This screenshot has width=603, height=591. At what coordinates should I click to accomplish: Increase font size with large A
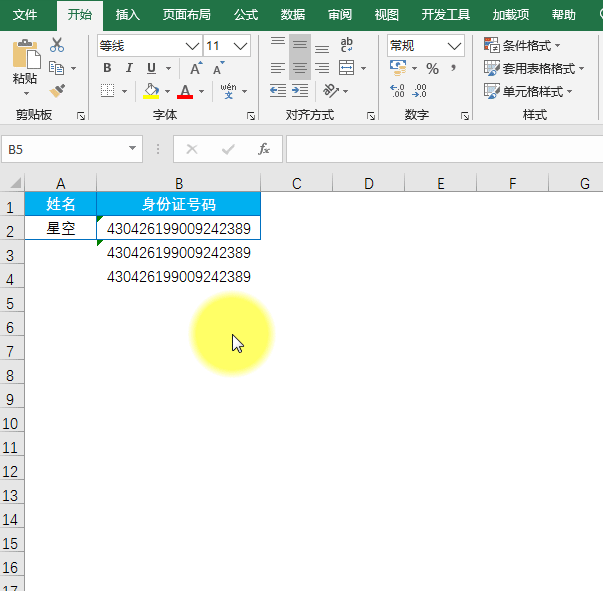(196, 68)
